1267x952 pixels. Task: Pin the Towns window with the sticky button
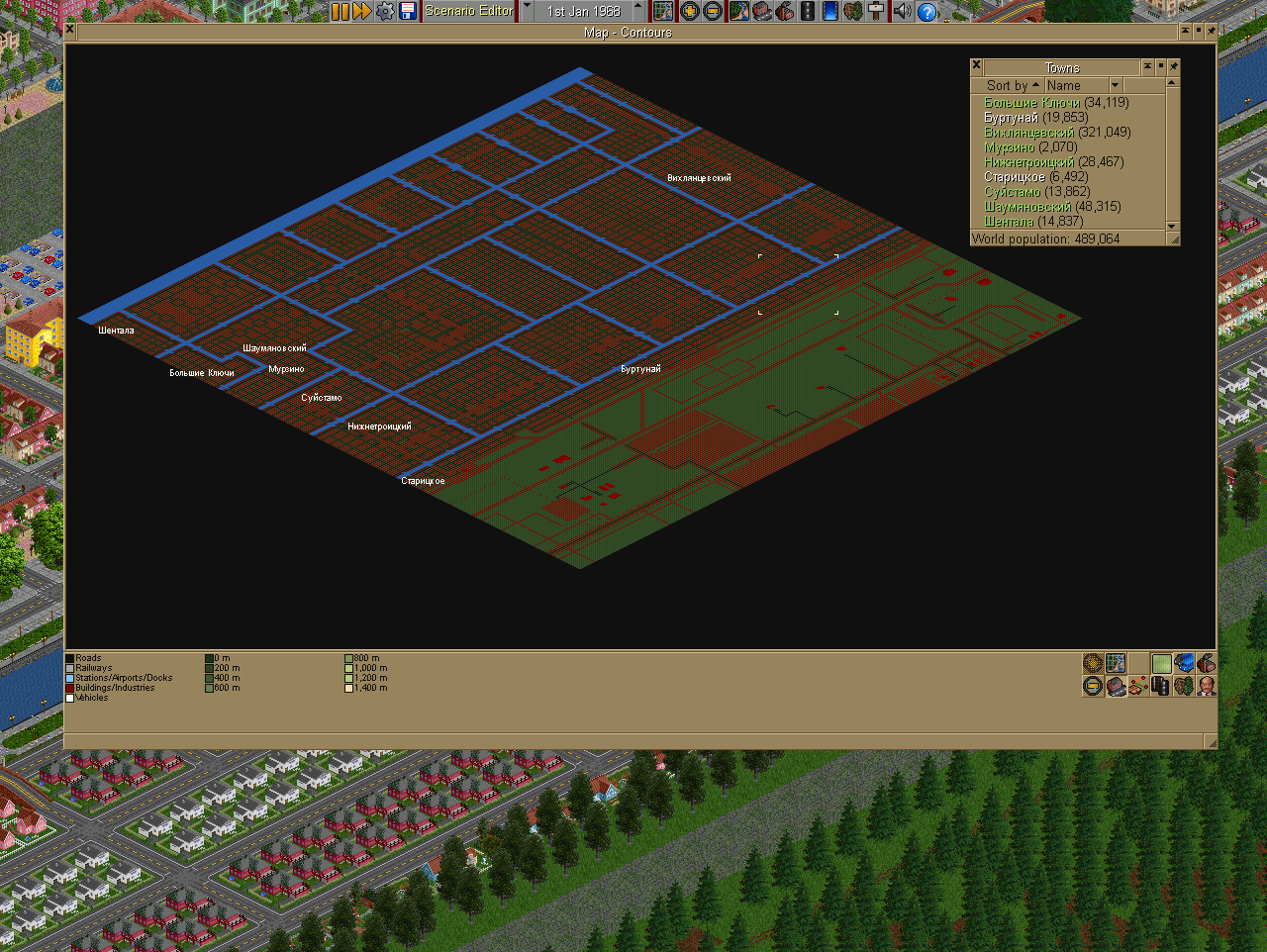(x=1173, y=66)
